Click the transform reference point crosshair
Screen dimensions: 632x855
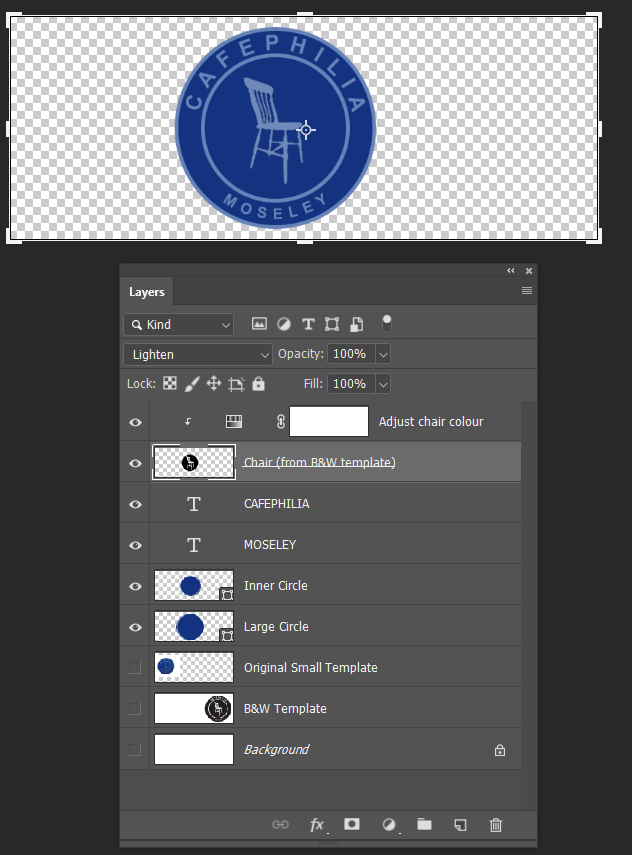[306, 130]
